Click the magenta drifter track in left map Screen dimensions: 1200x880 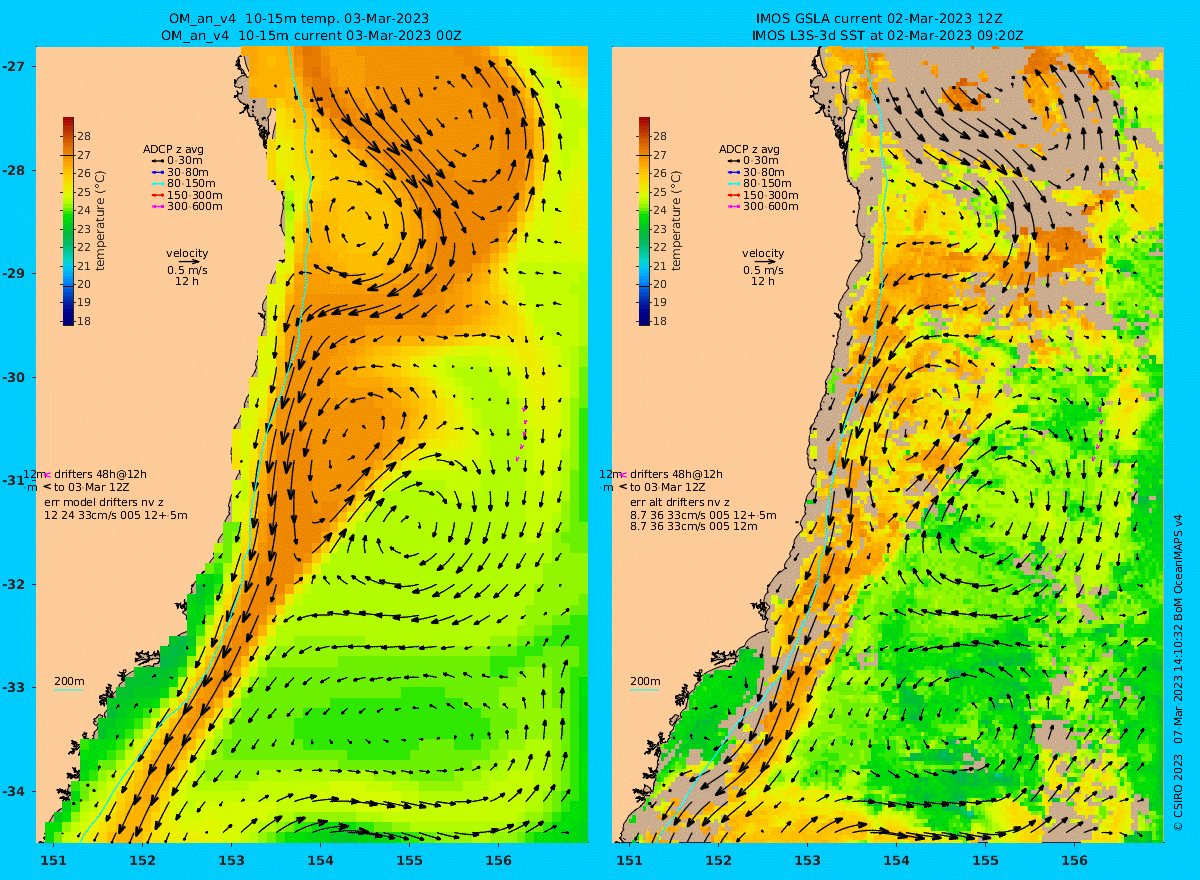[521, 433]
